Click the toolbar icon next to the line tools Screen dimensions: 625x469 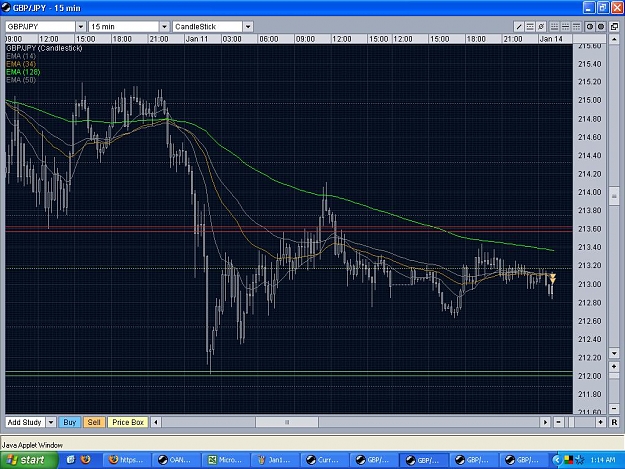click(x=541, y=27)
